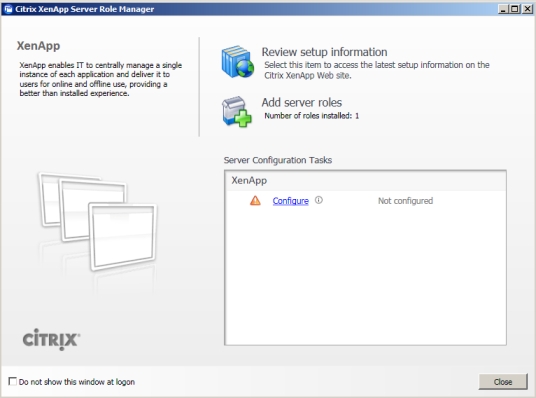Click the XenApp header in the tasks list
This screenshot has height=398, width=536.
pos(249,180)
